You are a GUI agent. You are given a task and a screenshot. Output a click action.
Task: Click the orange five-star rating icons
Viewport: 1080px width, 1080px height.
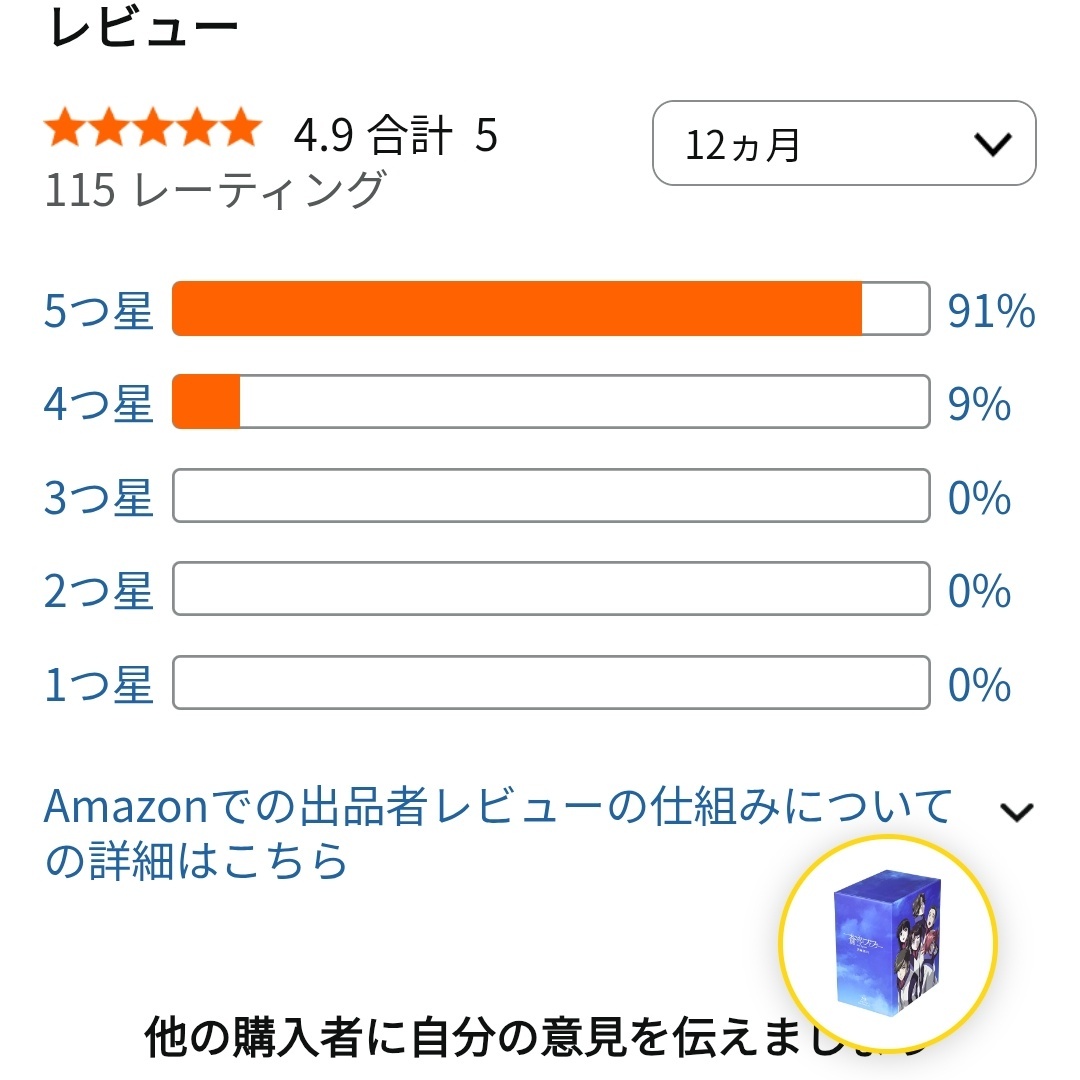[152, 131]
